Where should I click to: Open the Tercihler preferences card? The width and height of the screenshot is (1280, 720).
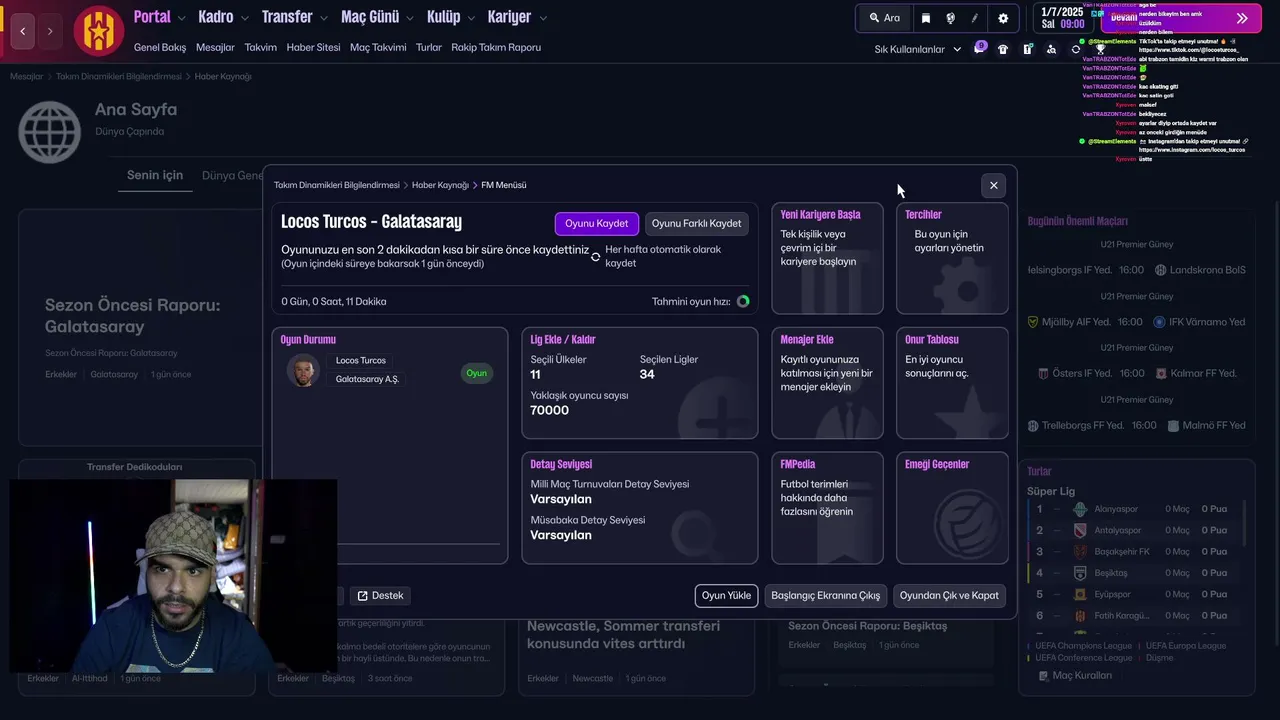click(x=952, y=258)
